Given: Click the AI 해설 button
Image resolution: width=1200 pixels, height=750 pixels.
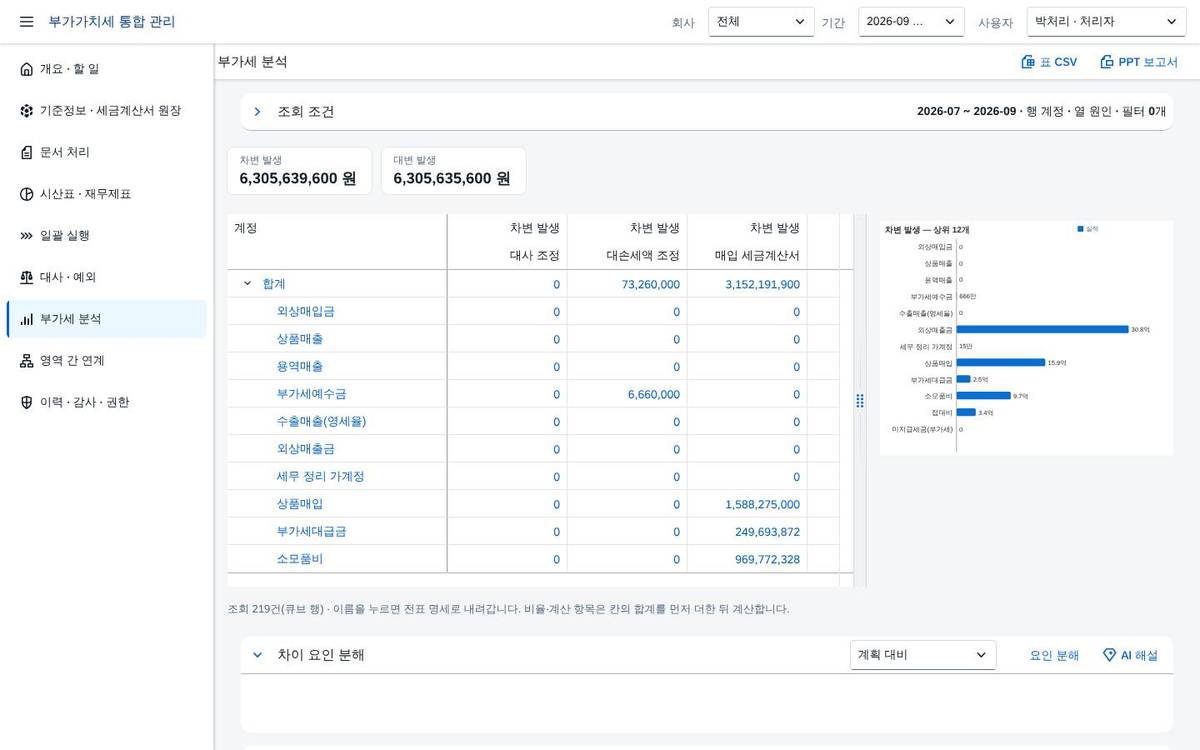Looking at the screenshot, I should coord(1130,655).
